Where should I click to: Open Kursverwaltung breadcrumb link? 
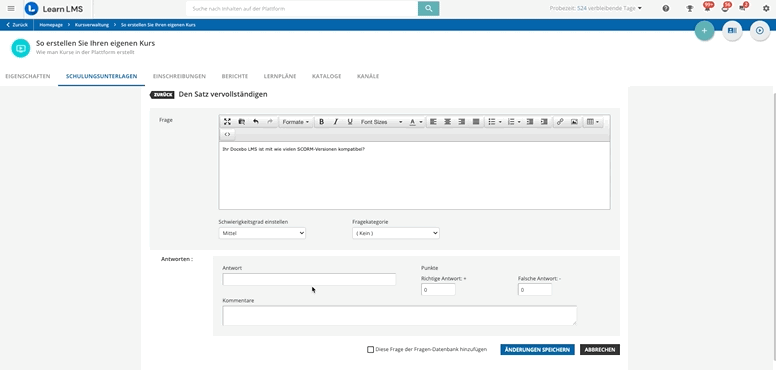(92, 25)
